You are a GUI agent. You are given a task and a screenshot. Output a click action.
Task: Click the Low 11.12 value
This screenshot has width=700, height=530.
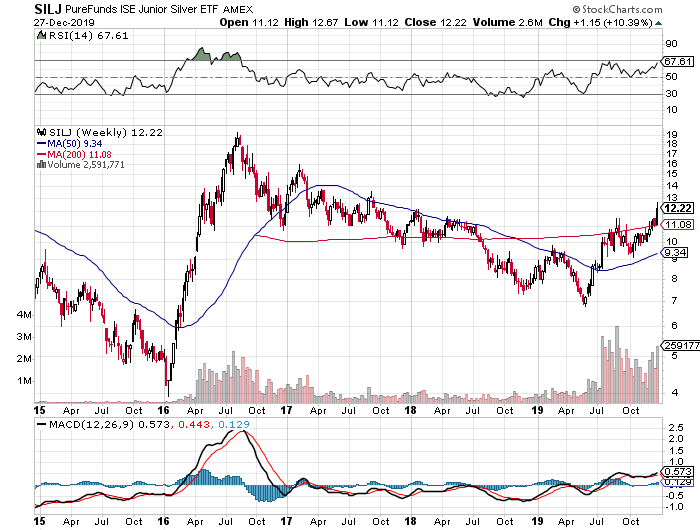point(371,22)
